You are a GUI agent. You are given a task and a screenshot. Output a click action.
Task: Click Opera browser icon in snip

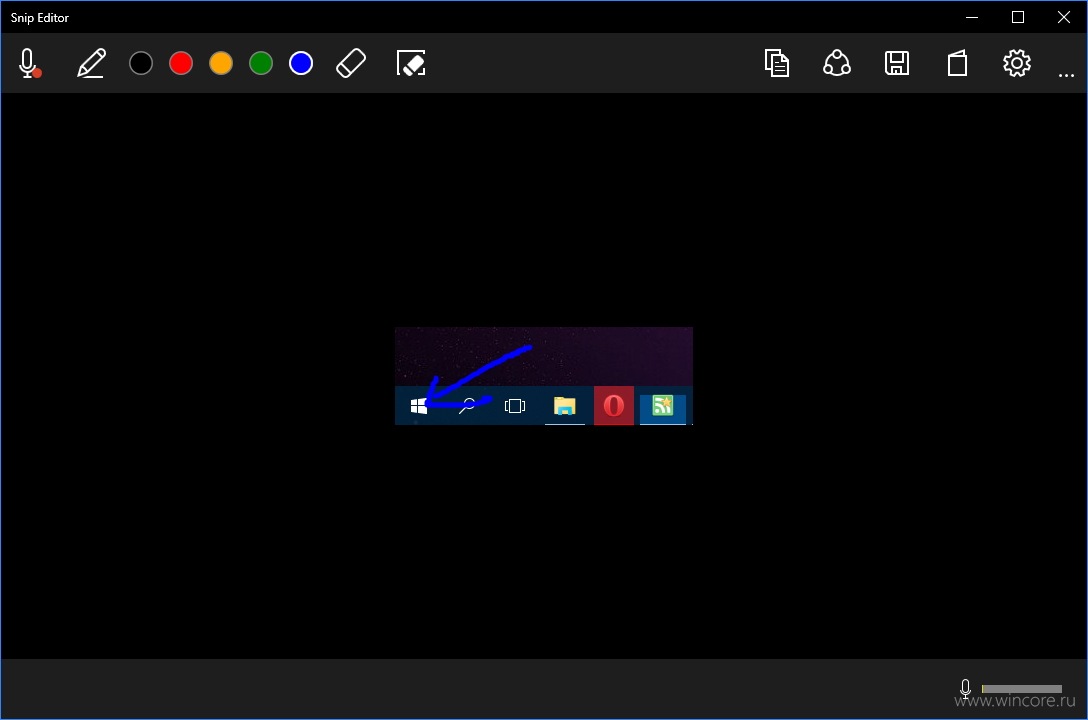pos(614,406)
